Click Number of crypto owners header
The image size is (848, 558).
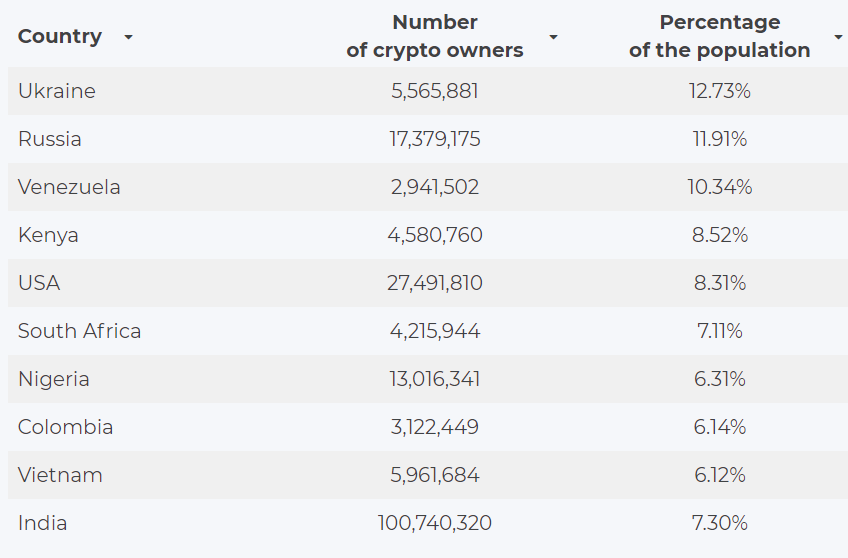tap(435, 36)
